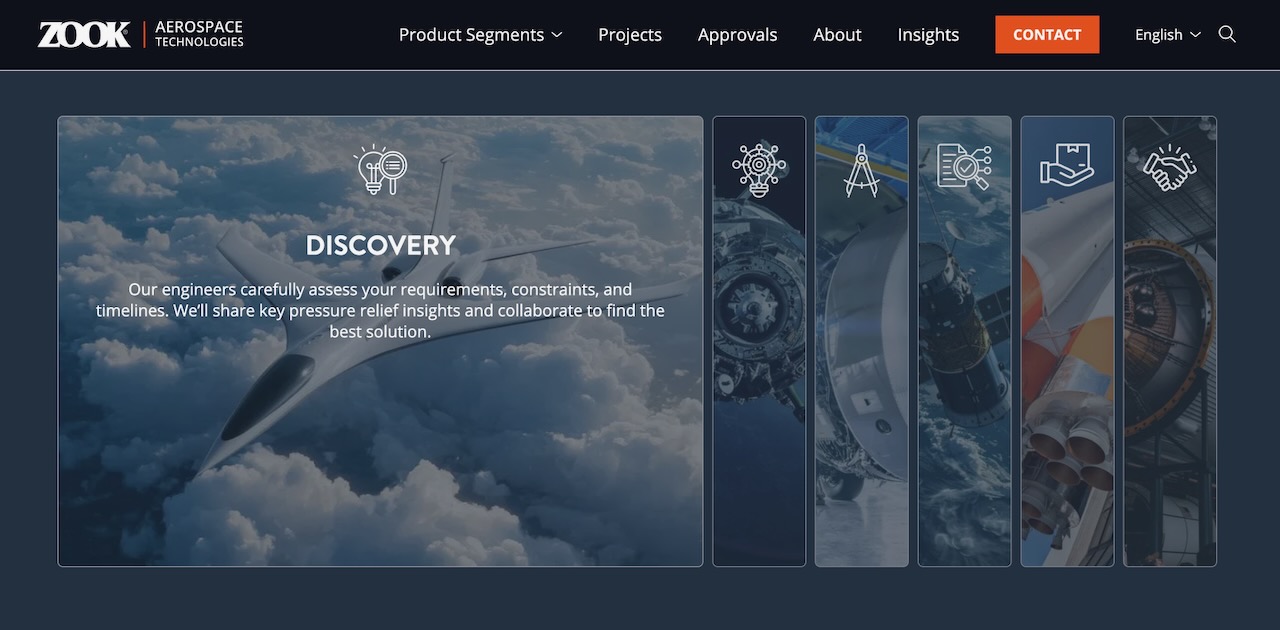This screenshot has height=630, width=1280.
Task: Expand the Product Segments dropdown menu
Action: coord(471,35)
